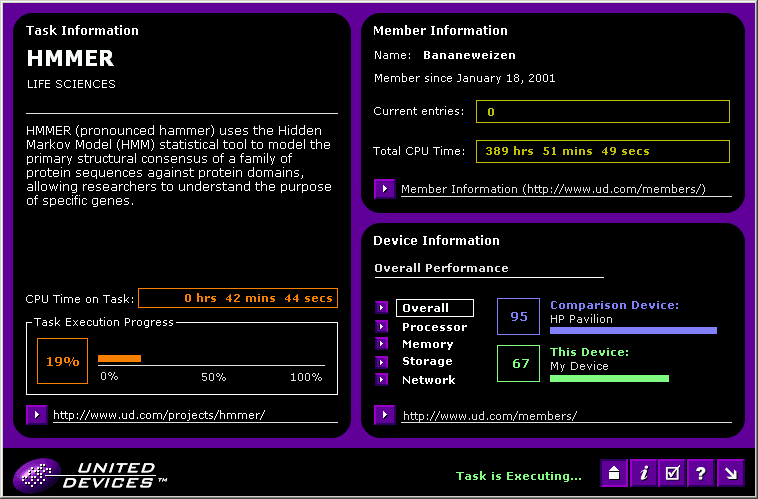
Task: Open the info 'i' icon button
Action: 643,473
